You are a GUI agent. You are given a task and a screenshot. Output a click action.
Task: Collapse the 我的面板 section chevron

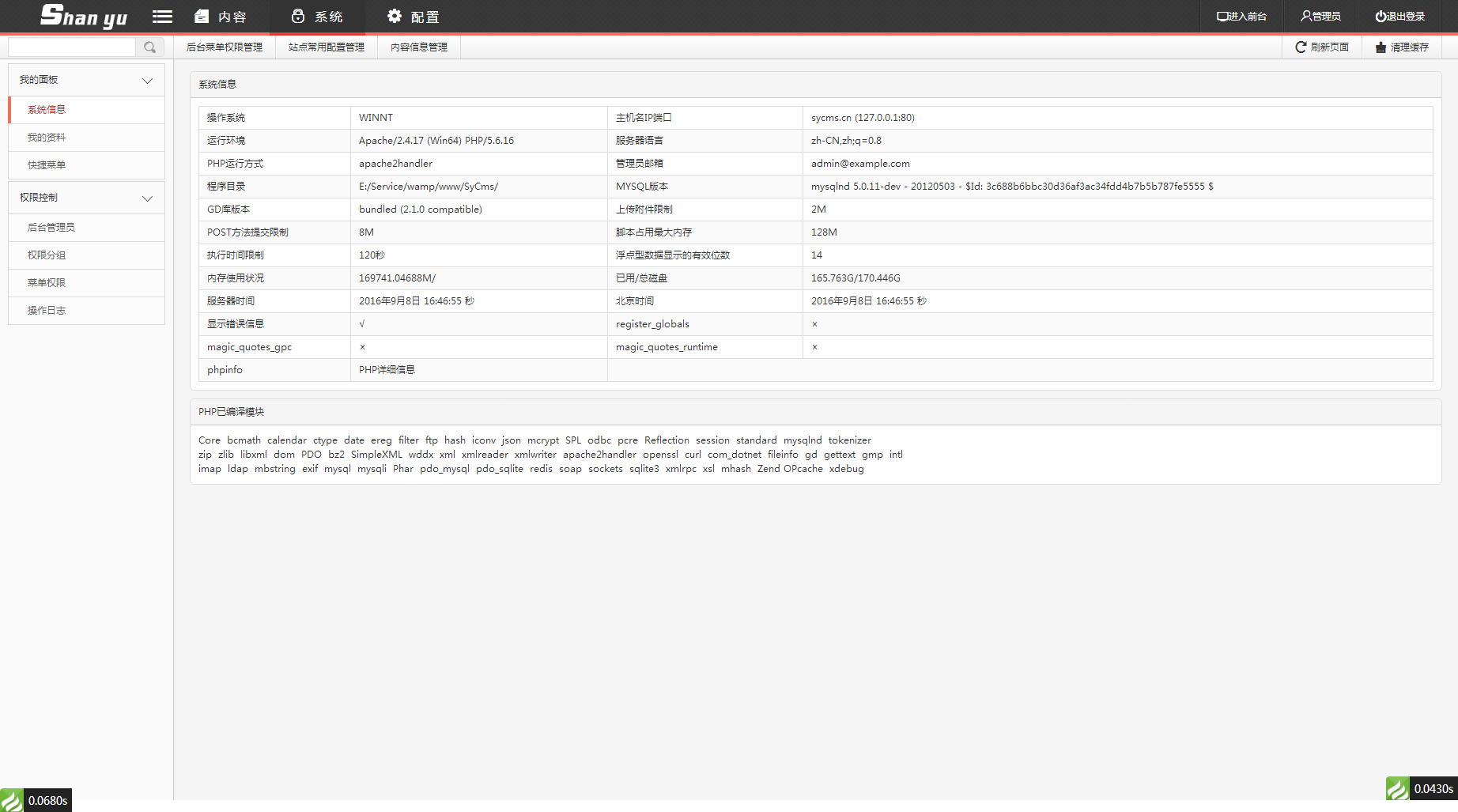coord(147,81)
